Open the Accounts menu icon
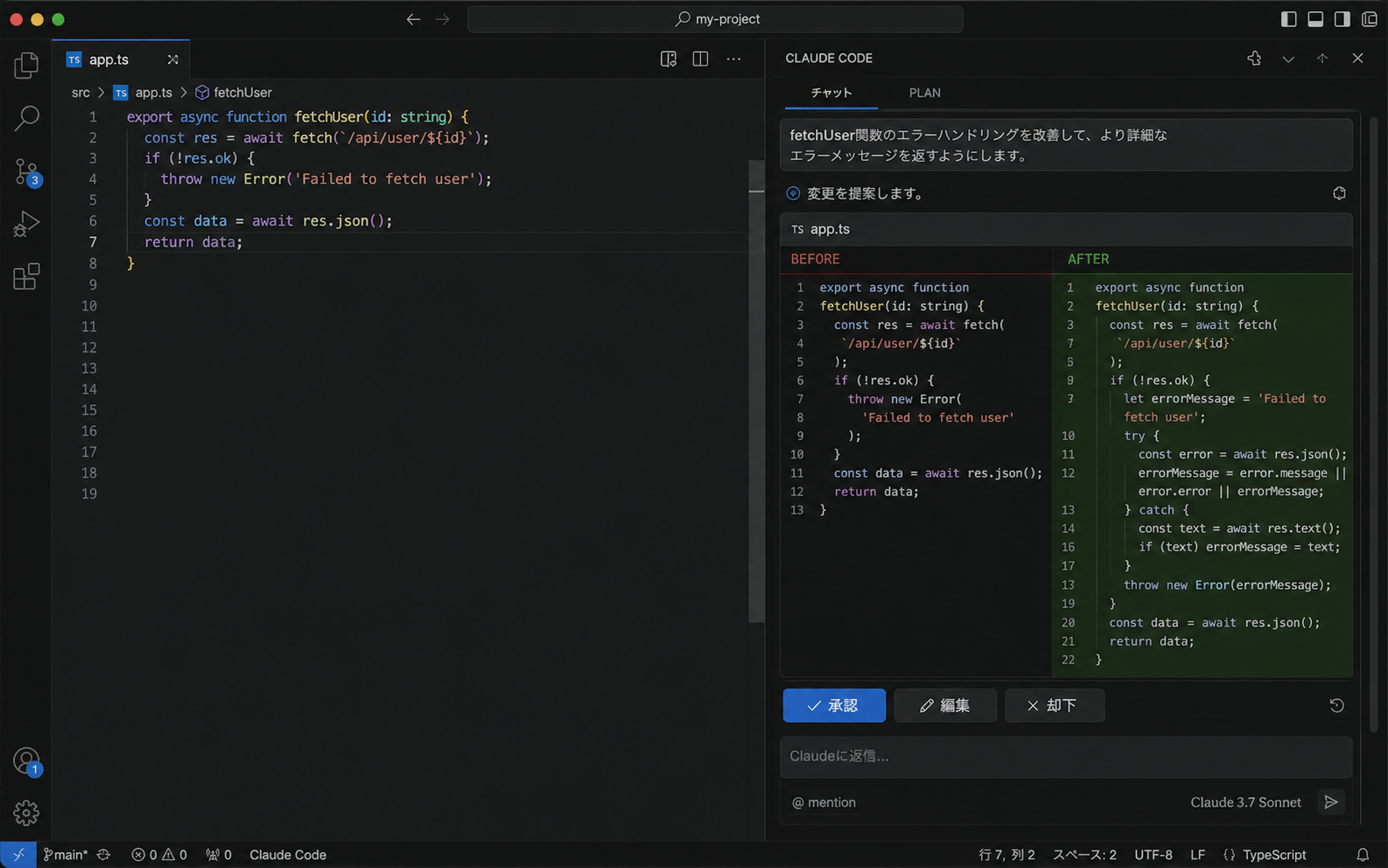This screenshot has width=1388, height=868. tap(26, 761)
